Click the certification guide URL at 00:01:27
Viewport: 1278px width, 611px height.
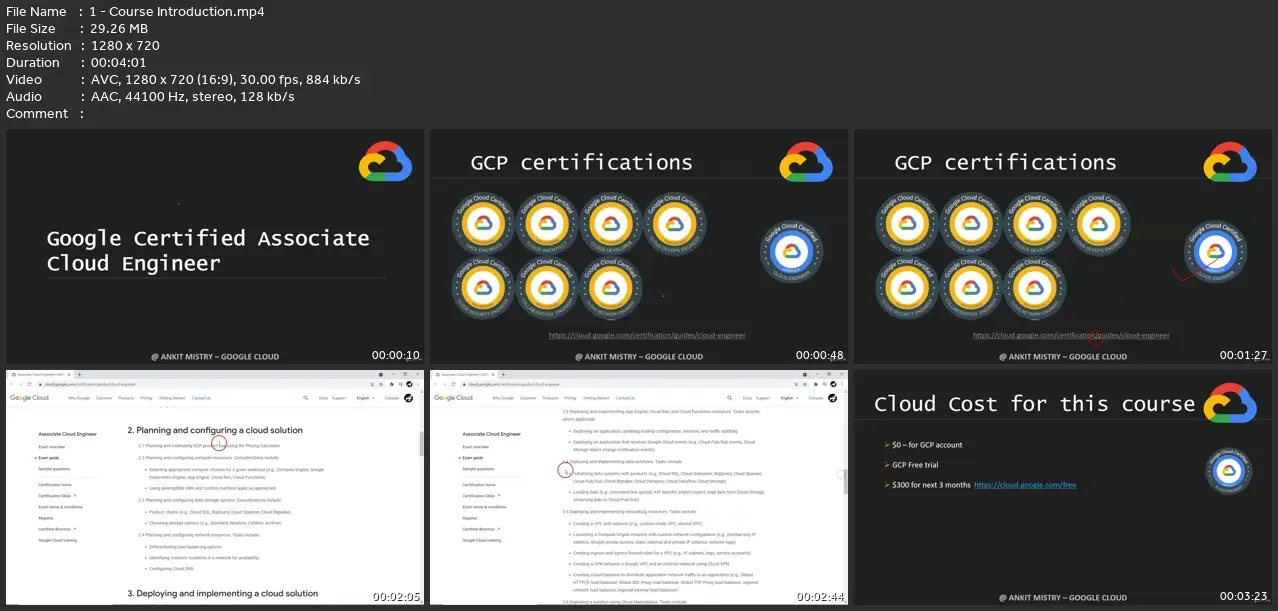(1071, 336)
